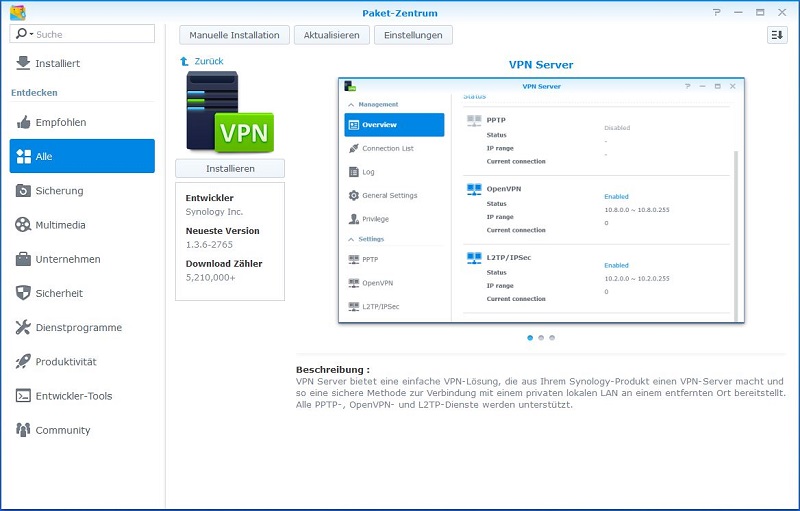Click the Aktualisieren button

click(x=332, y=35)
